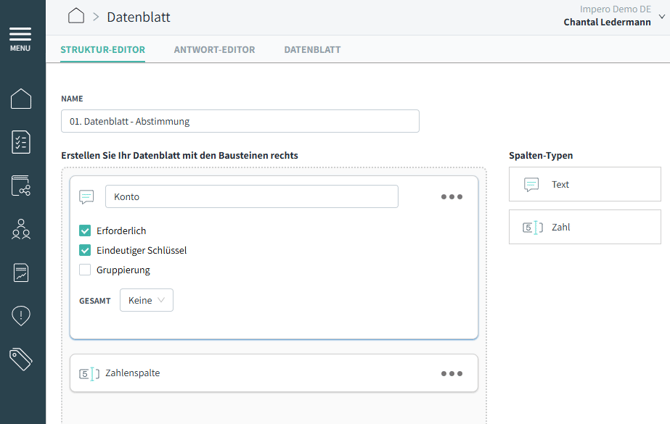Viewport: 670px width, 424px height.
Task: Click the home icon in sidebar
Action: (21, 98)
